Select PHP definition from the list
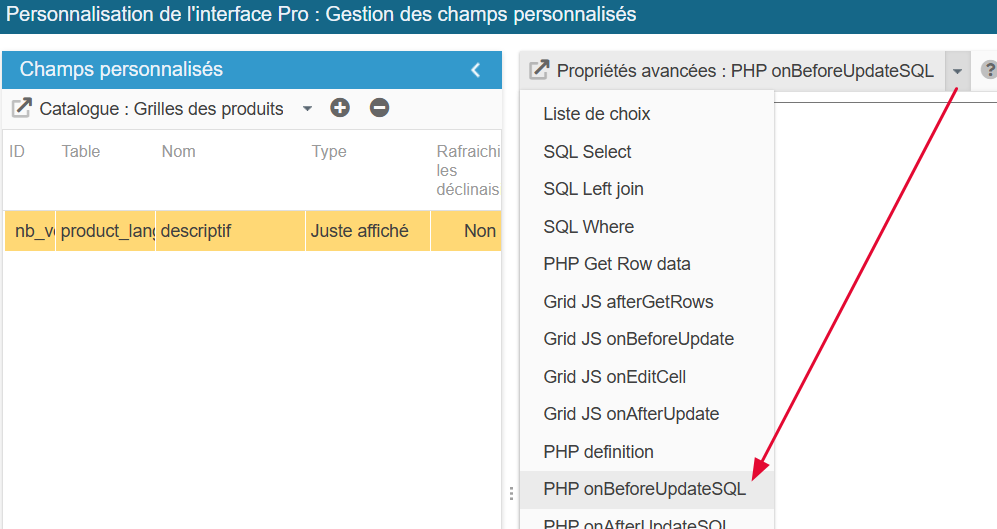 (599, 452)
